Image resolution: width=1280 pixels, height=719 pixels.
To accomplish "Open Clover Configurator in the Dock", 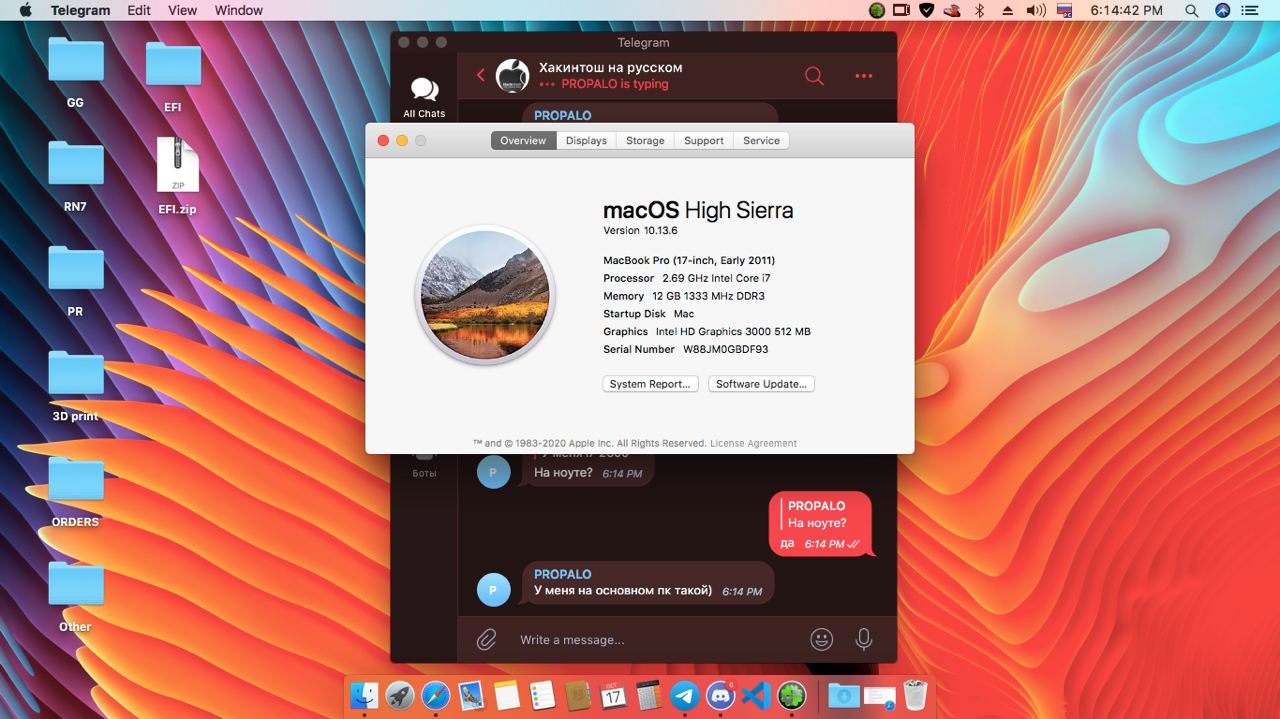I will click(x=792, y=696).
